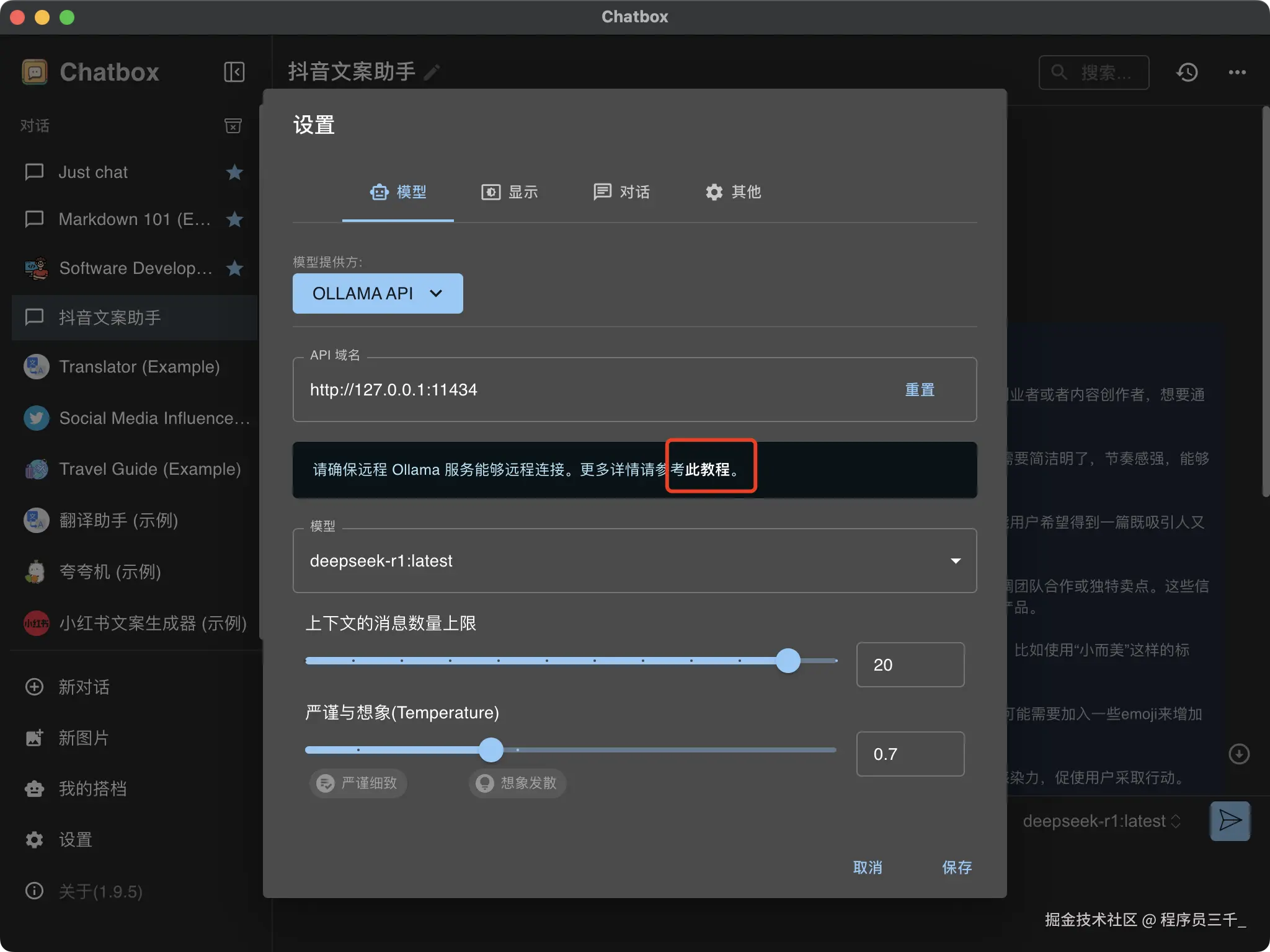
Task: Open the three-dots more options menu
Action: tap(1237, 73)
